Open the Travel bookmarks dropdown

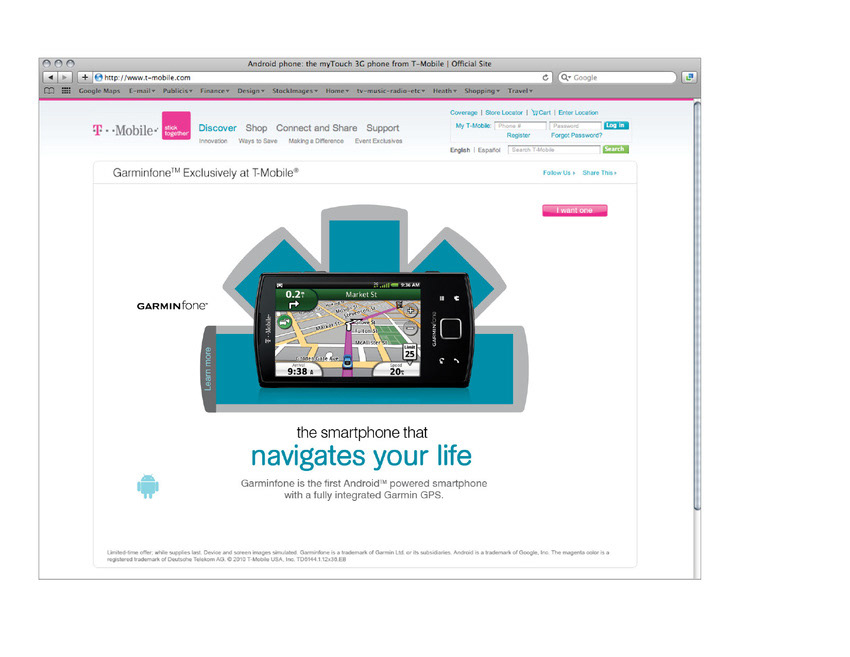[x=520, y=91]
